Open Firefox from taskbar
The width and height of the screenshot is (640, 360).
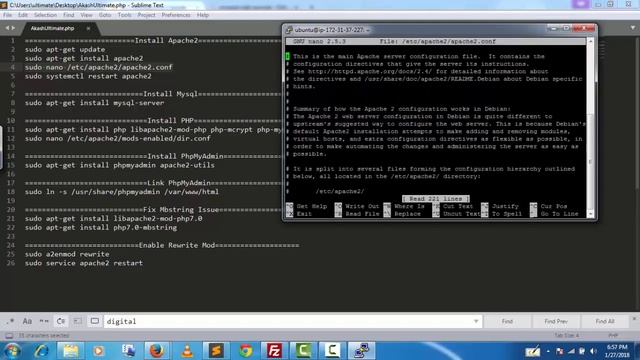(157, 351)
